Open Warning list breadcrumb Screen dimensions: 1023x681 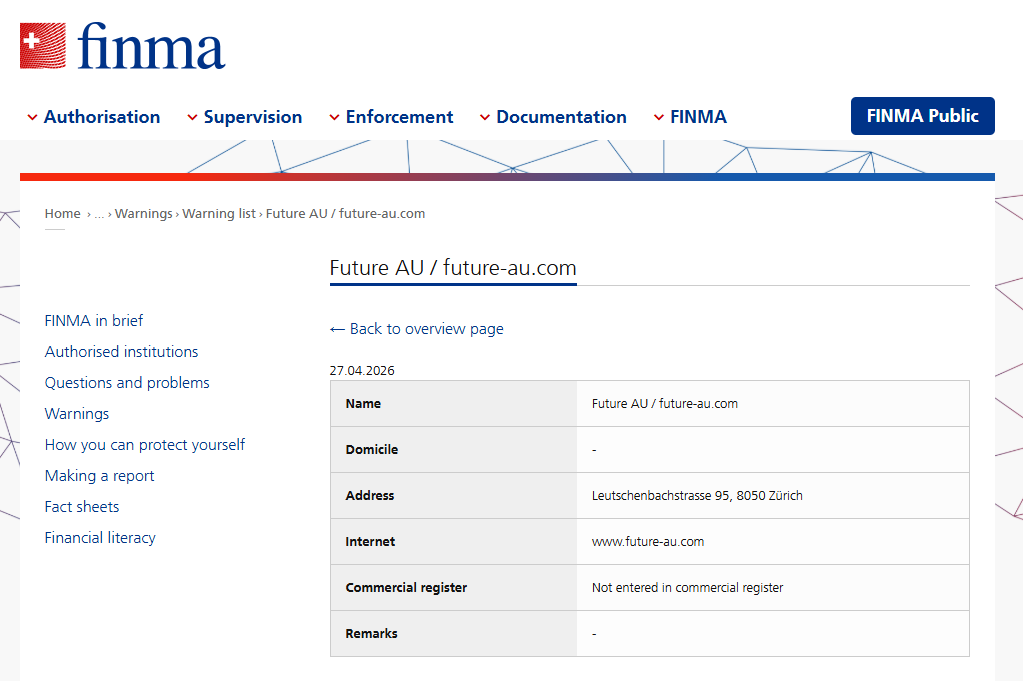click(219, 213)
